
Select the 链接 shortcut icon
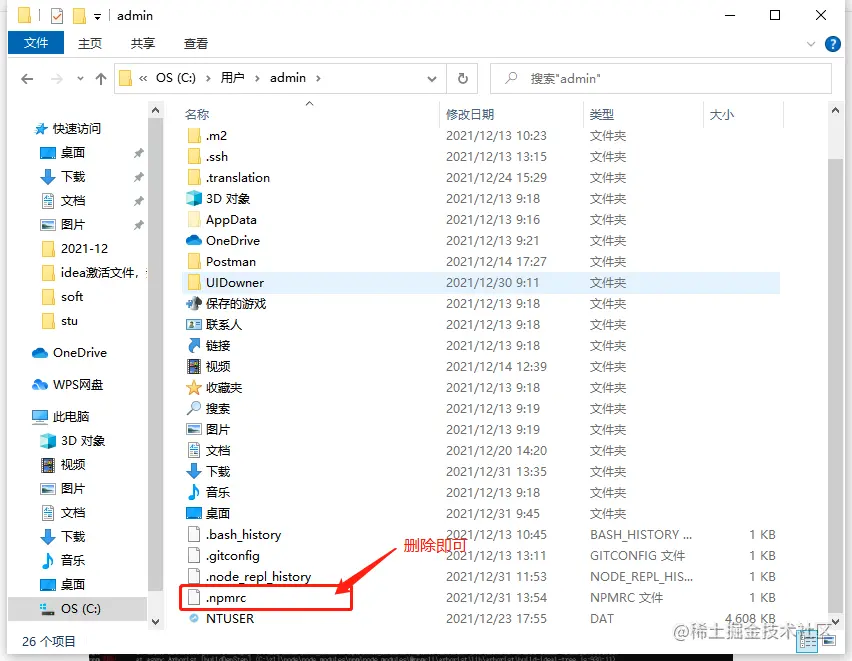pos(194,346)
